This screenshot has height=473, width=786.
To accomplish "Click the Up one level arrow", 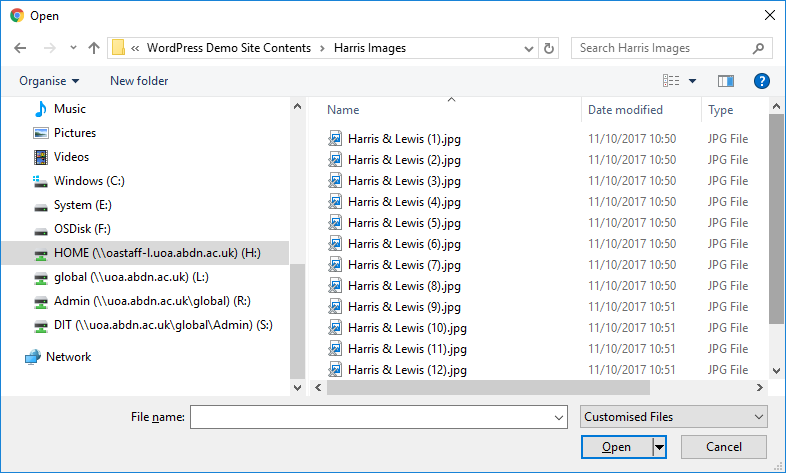I will (94, 48).
